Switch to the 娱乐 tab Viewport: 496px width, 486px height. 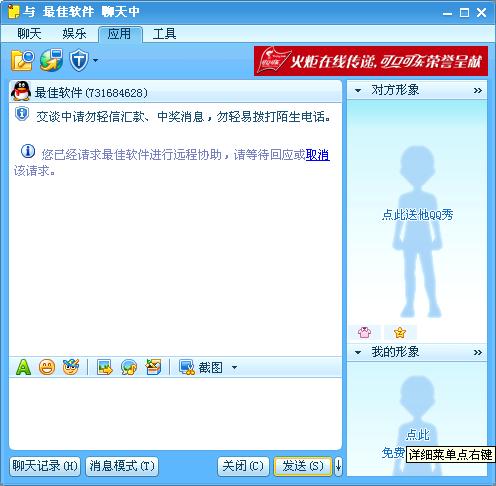[x=74, y=34]
